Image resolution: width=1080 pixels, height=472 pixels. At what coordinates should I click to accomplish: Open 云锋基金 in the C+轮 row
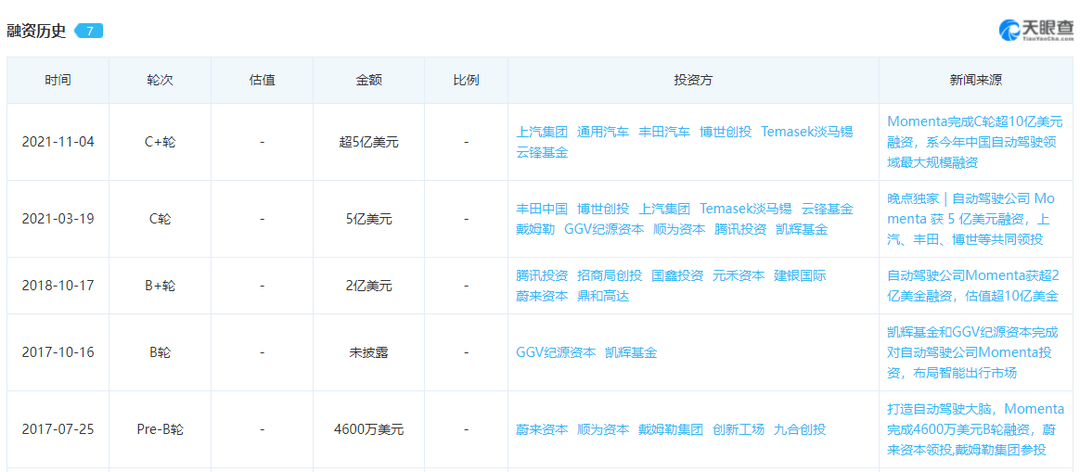pos(542,153)
